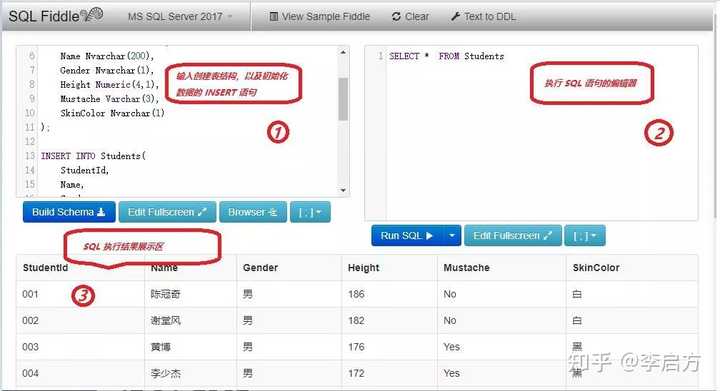The image size is (720, 391).
Task: Open the MS SQL Server 2017 dropdown
Action: (x=180, y=17)
